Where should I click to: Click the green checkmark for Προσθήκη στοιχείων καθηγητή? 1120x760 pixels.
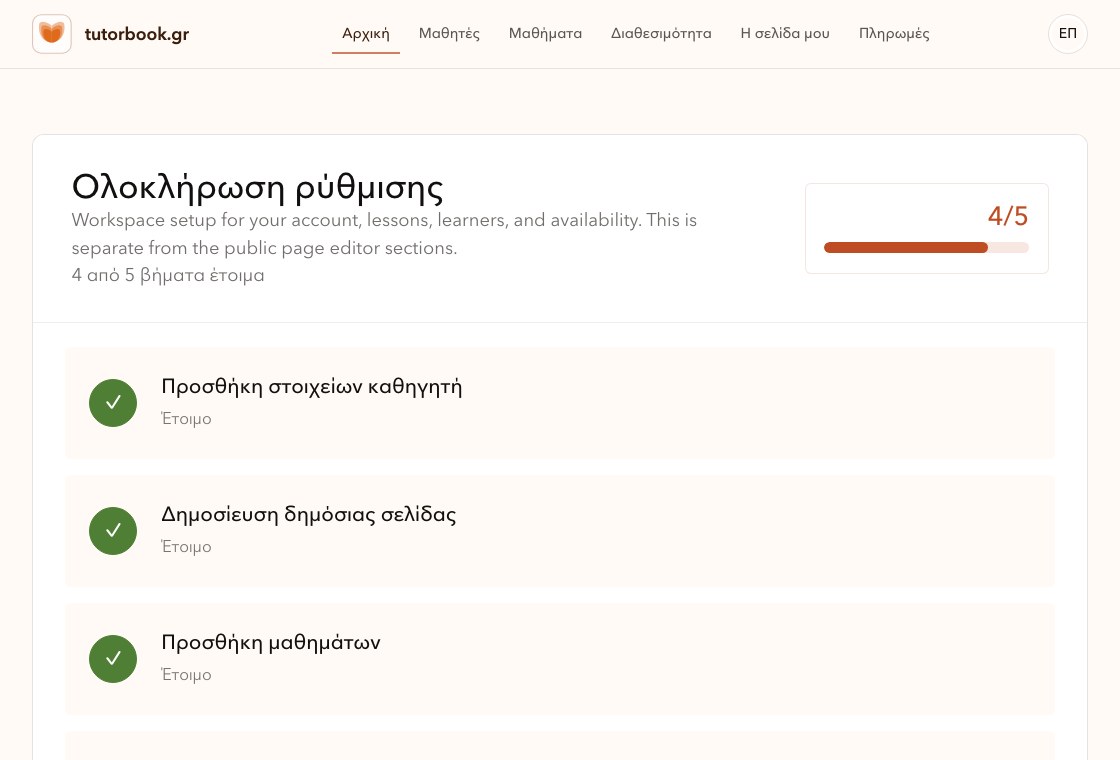[x=113, y=403]
